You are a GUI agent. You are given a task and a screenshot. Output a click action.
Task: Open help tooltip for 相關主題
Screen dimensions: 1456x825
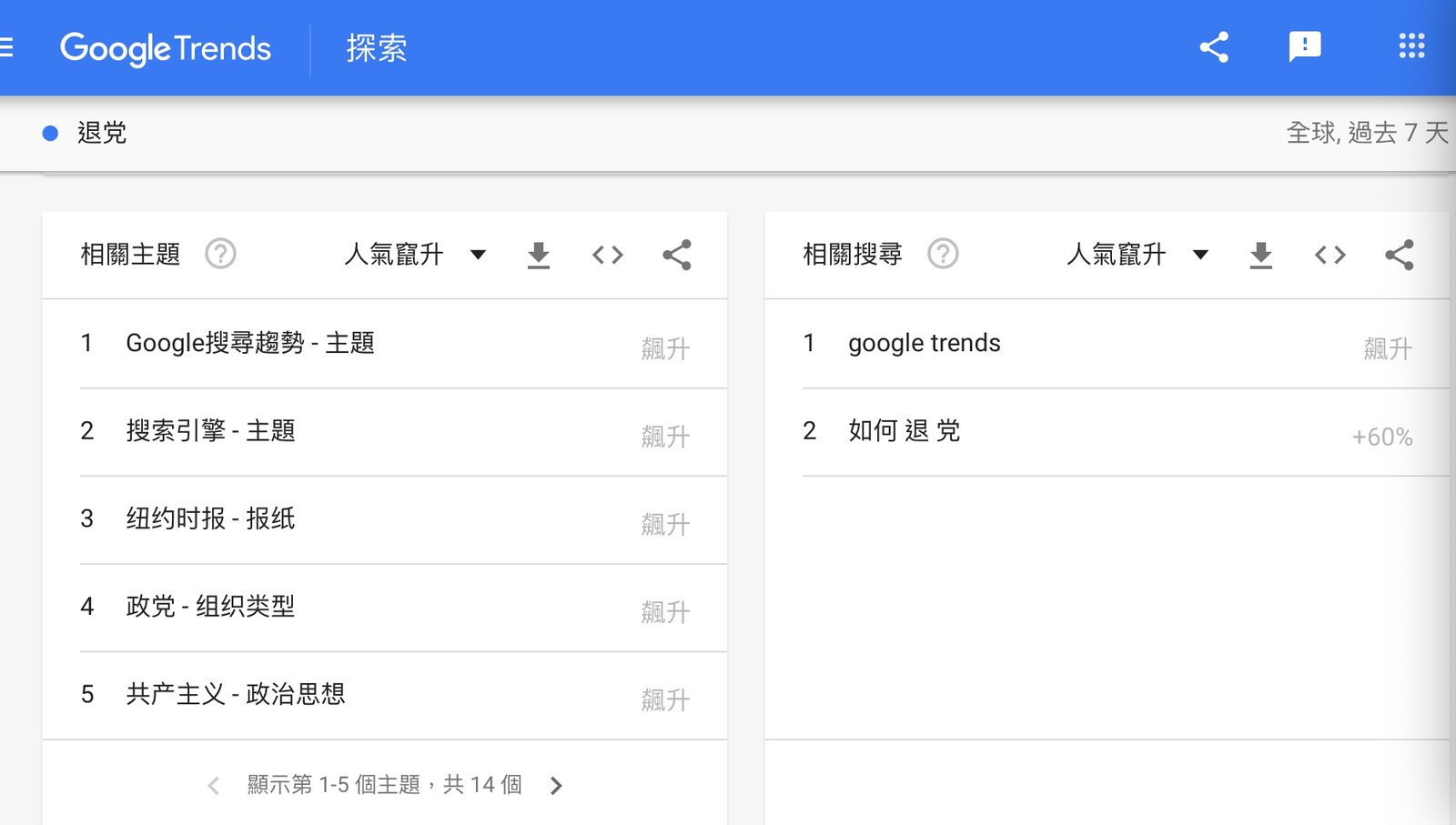point(220,254)
